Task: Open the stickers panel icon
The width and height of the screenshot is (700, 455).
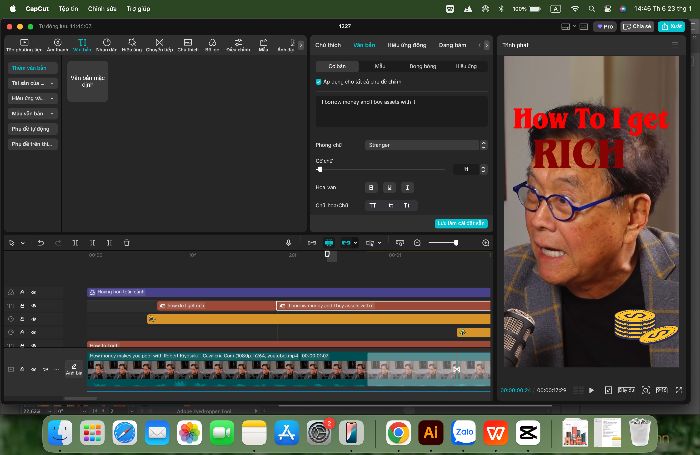Action: [x=106, y=44]
